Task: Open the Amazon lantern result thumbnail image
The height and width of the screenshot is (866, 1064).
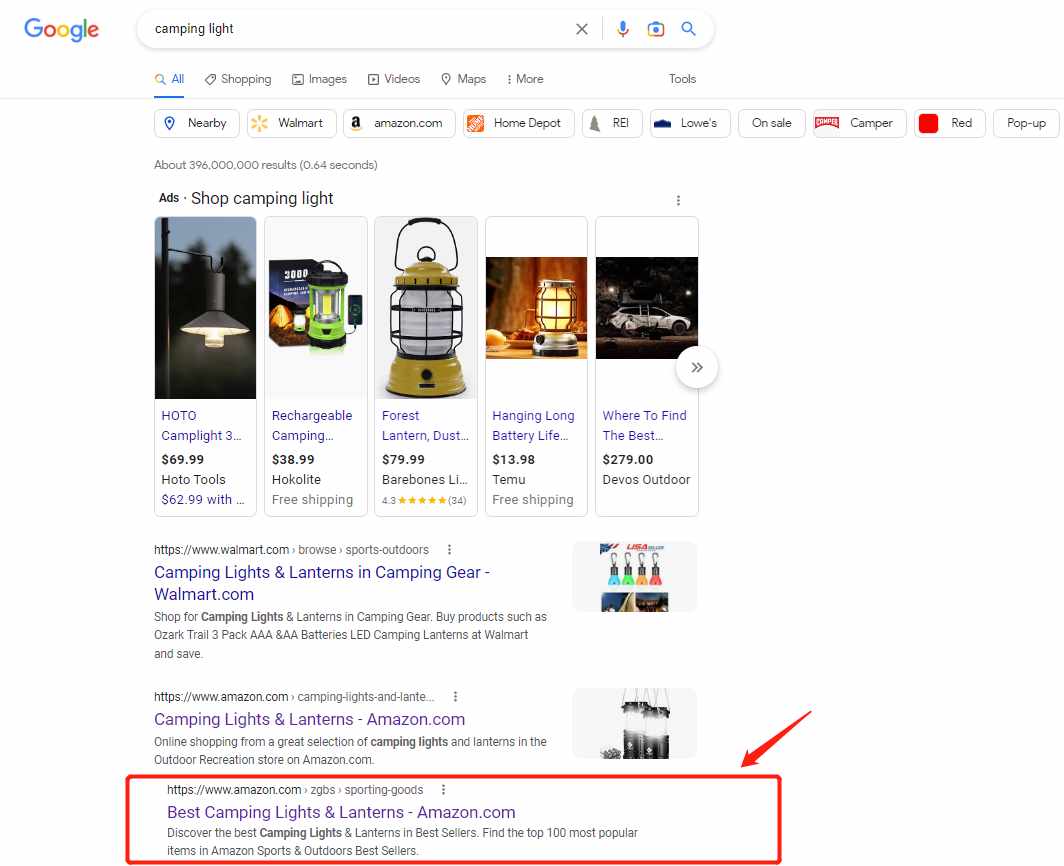Action: pos(634,723)
